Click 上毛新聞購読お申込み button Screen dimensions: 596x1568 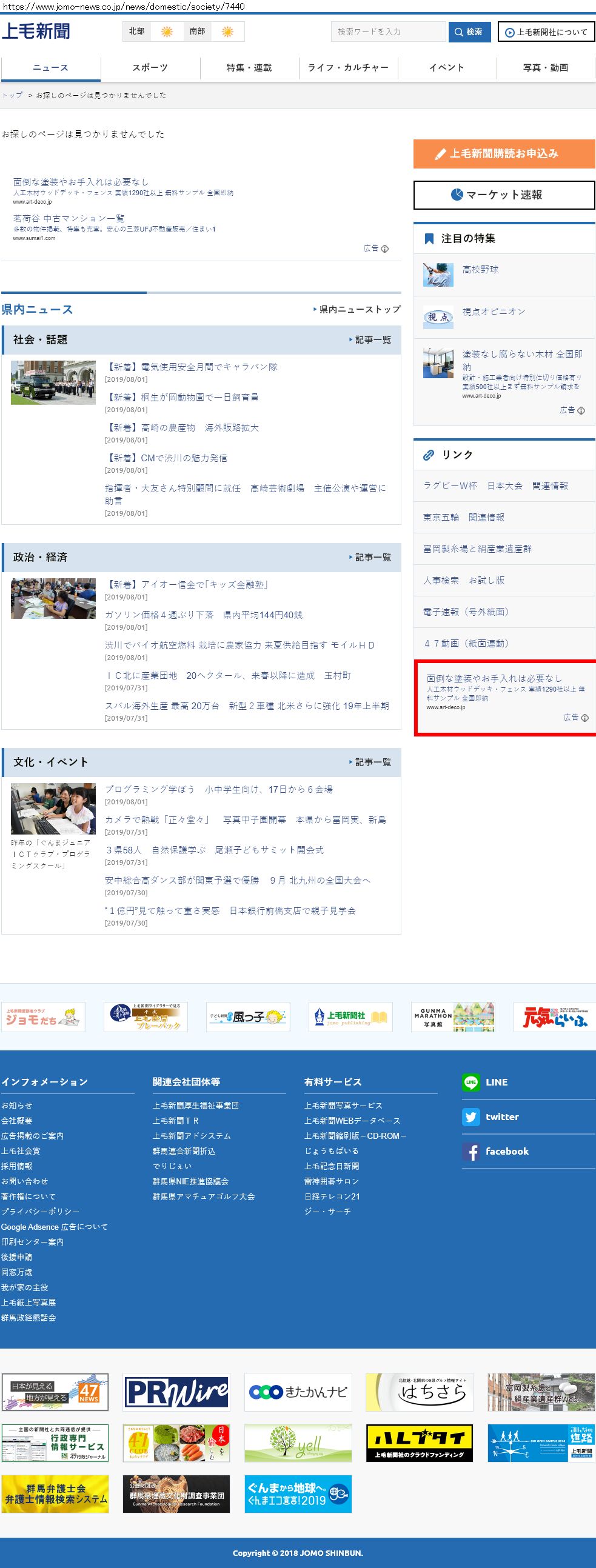click(x=503, y=154)
